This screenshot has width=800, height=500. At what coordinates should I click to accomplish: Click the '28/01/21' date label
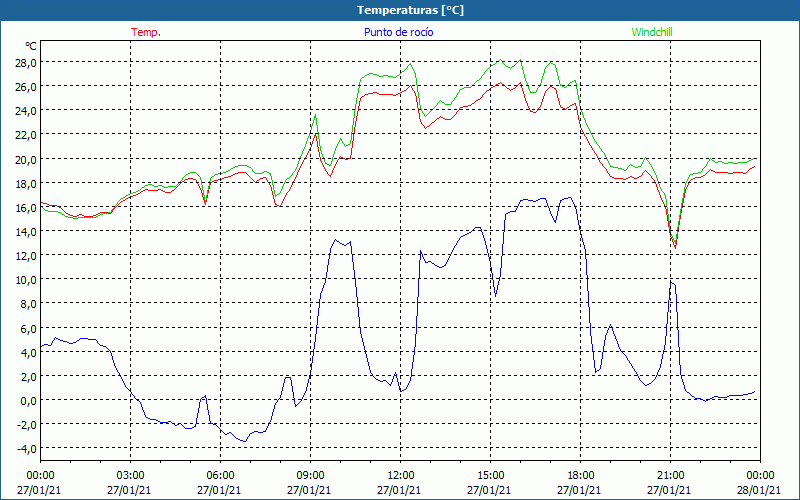759,490
